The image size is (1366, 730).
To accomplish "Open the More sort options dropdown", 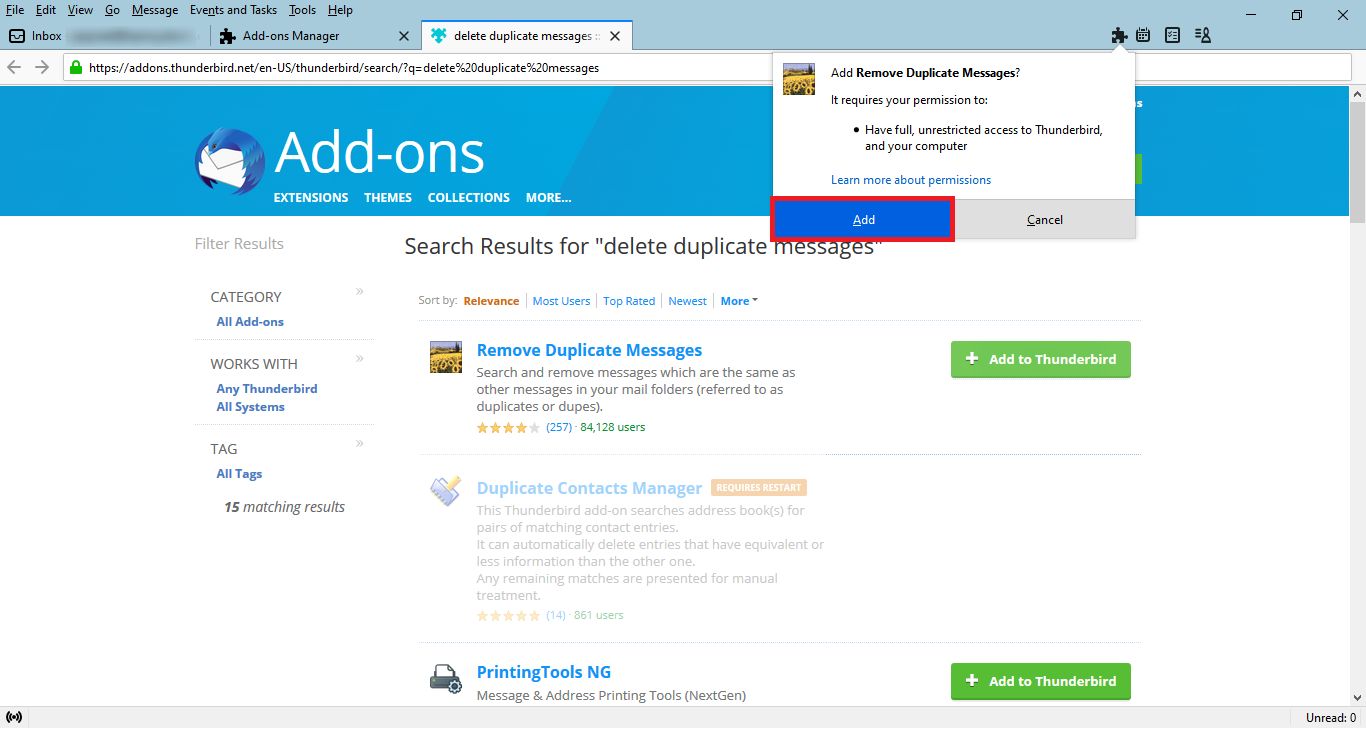I will [739, 301].
